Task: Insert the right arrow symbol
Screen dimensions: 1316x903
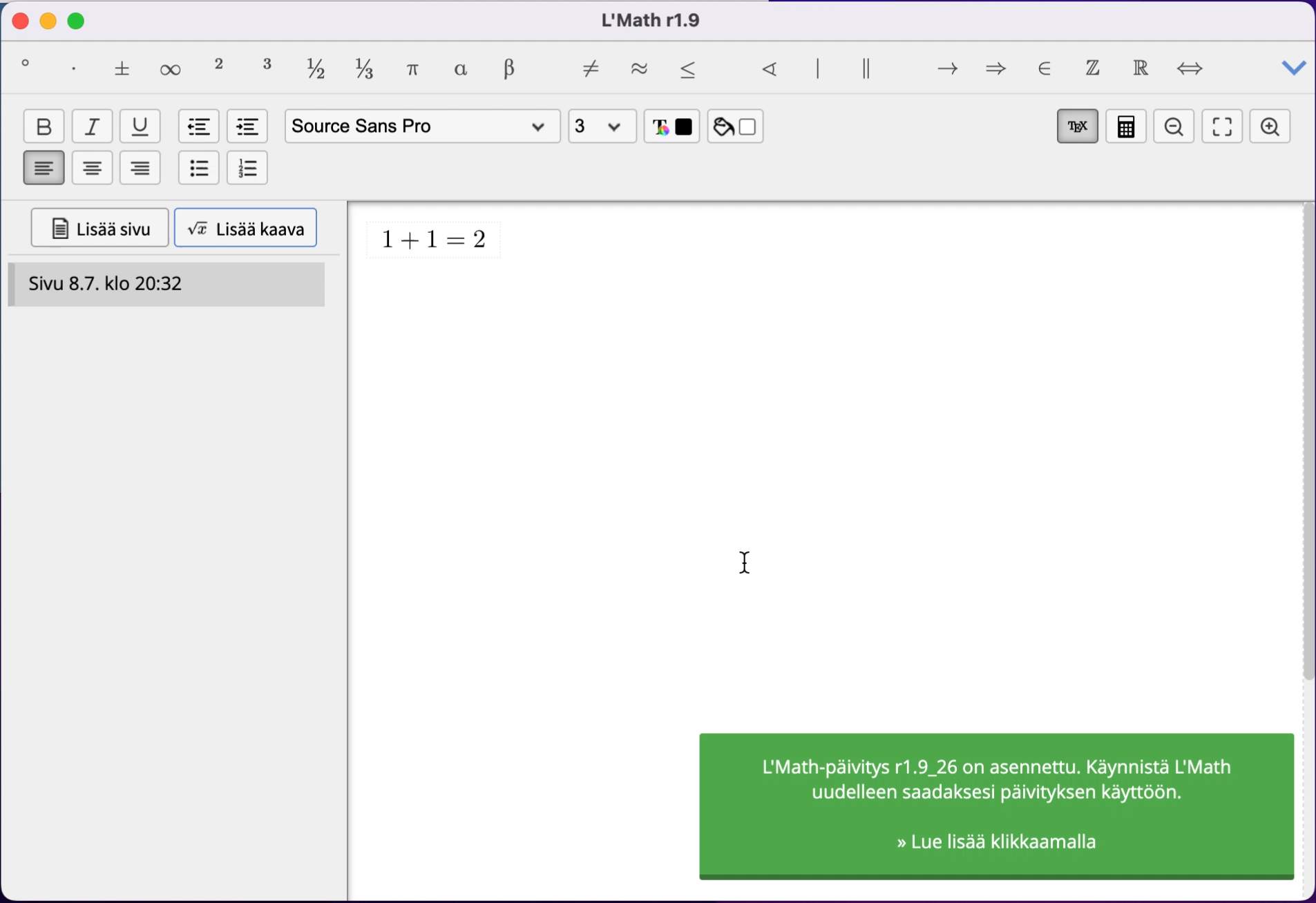Action: pos(948,68)
